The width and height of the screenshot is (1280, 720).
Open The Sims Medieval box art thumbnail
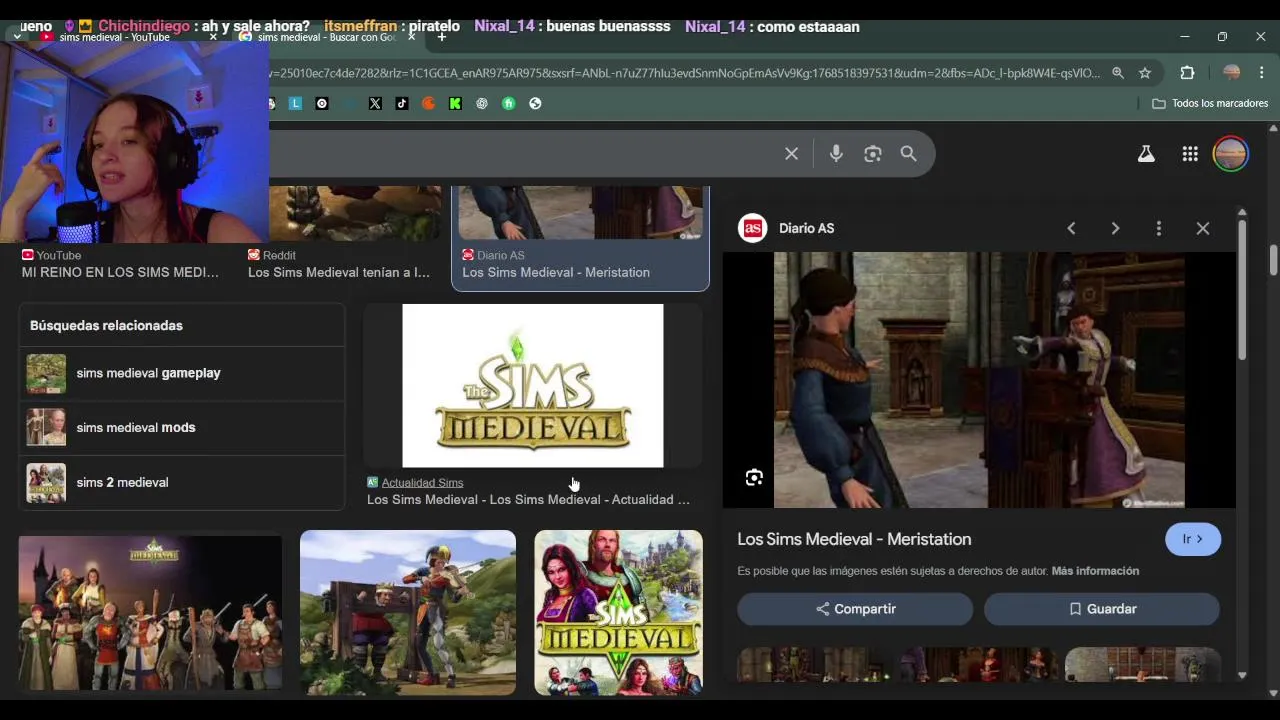pos(618,612)
